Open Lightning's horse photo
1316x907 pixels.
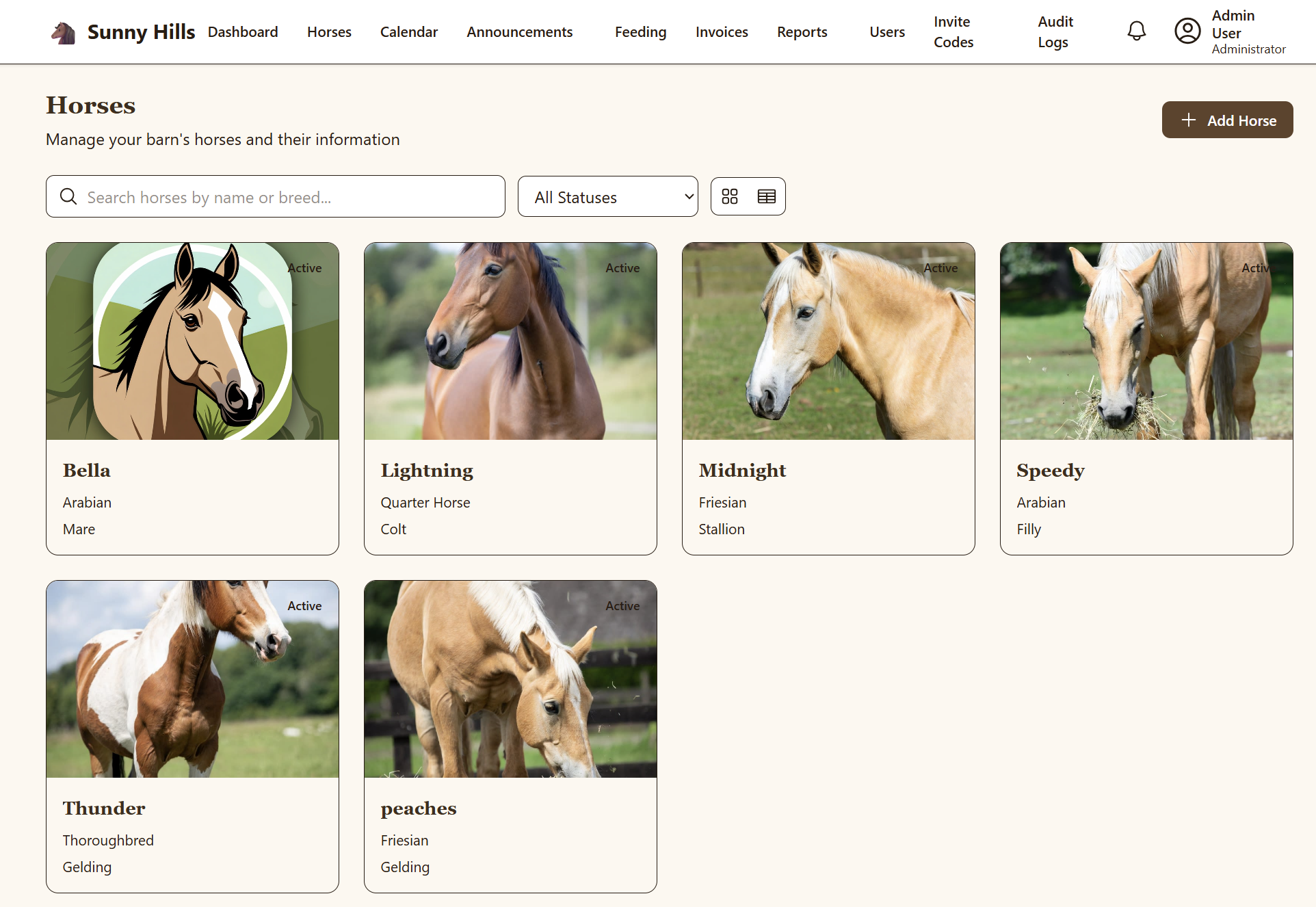[x=510, y=341]
